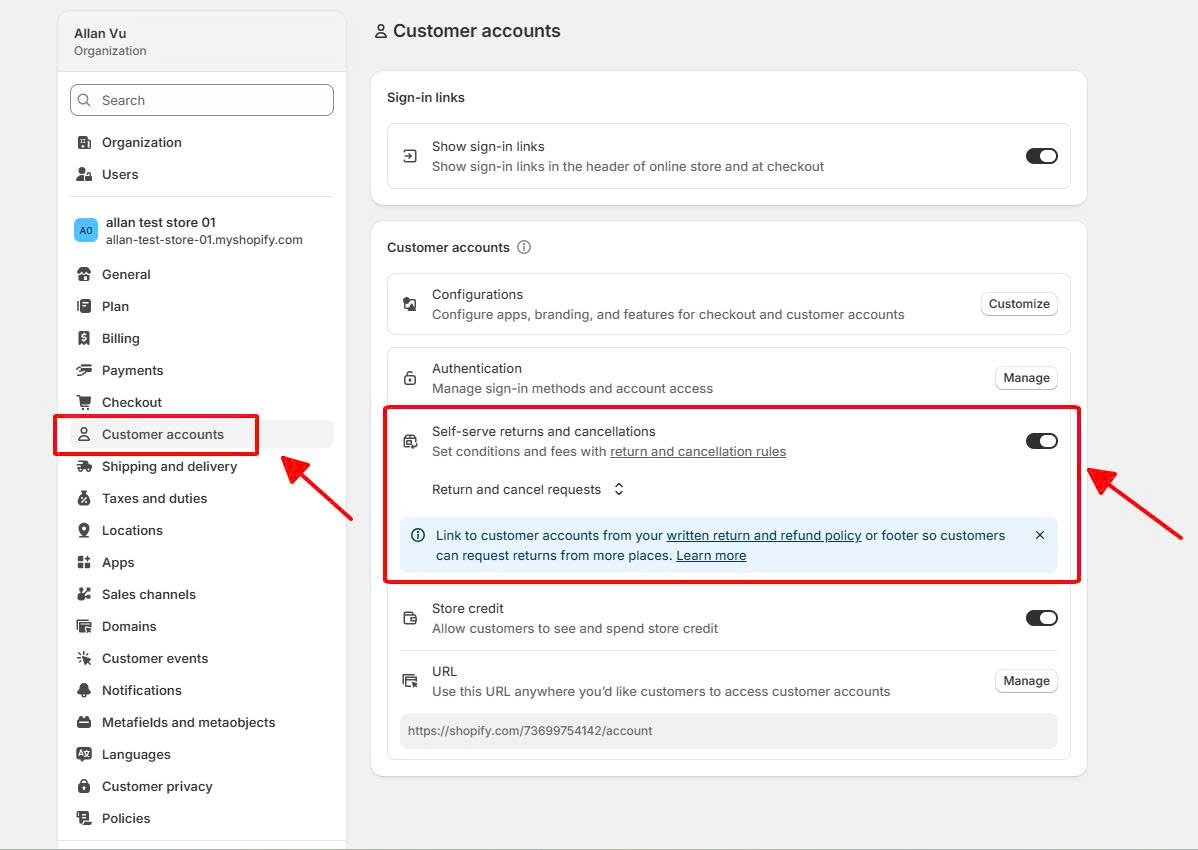Click the Billing receipt icon
The height and width of the screenshot is (850, 1198).
pyautogui.click(x=84, y=338)
